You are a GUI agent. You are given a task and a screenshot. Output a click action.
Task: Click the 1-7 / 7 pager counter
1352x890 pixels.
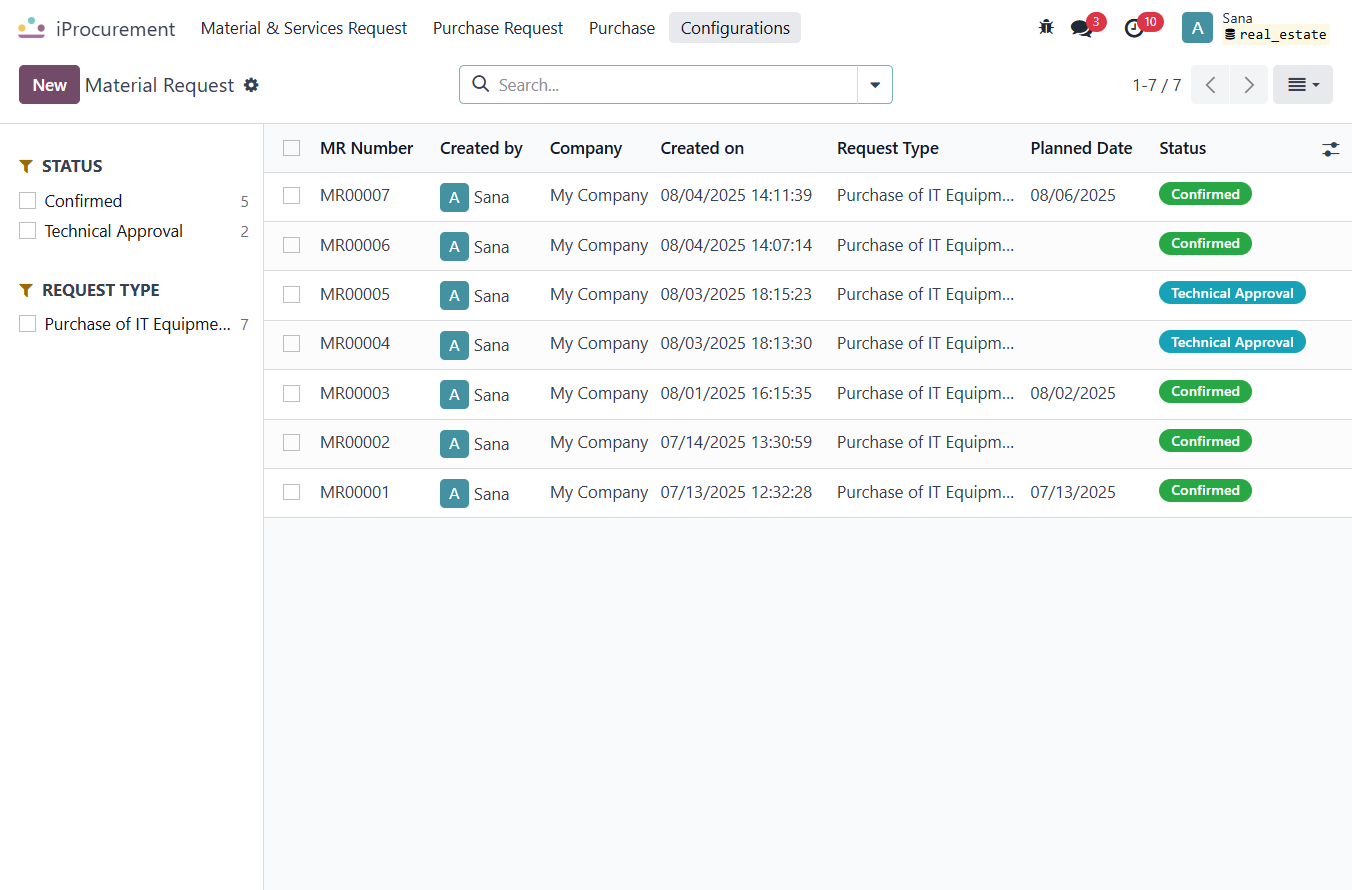[x=1157, y=85]
